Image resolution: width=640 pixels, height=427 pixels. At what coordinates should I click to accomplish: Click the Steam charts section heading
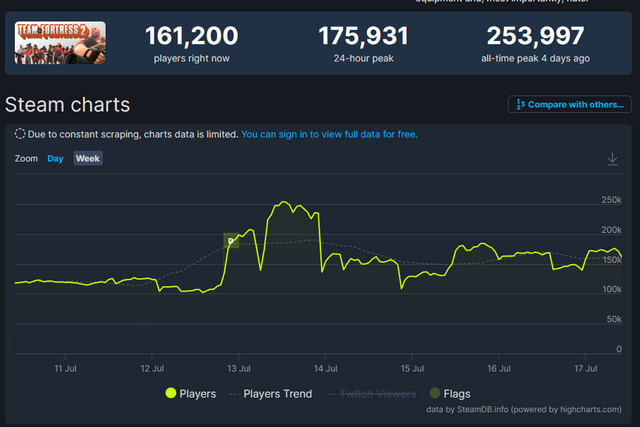[x=67, y=104]
